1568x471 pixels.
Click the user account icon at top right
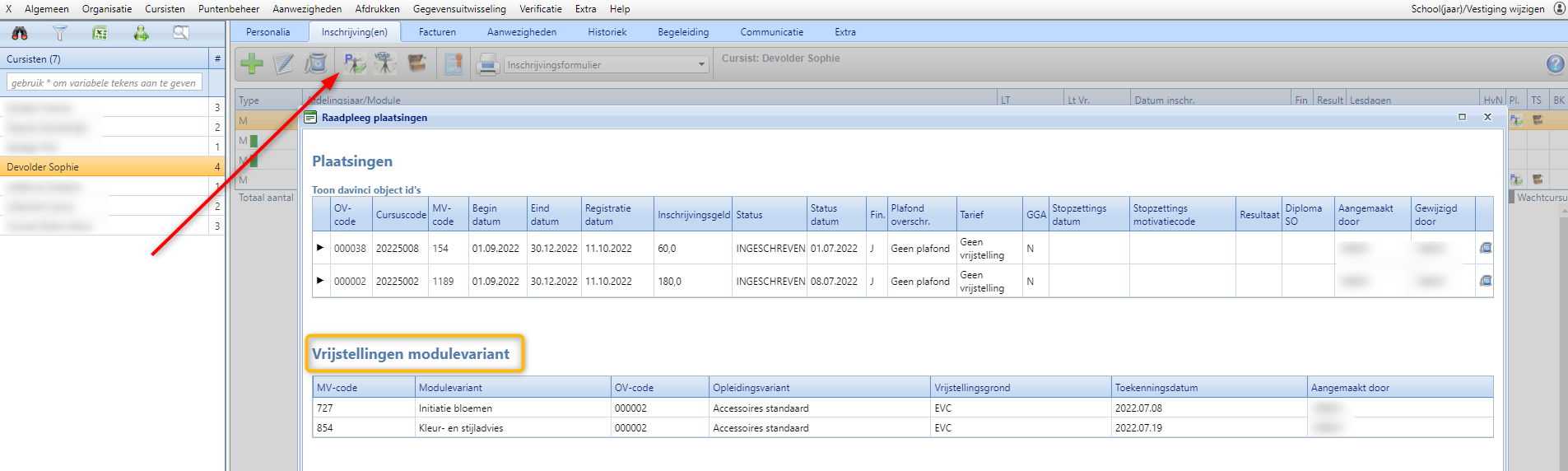[1559, 8]
